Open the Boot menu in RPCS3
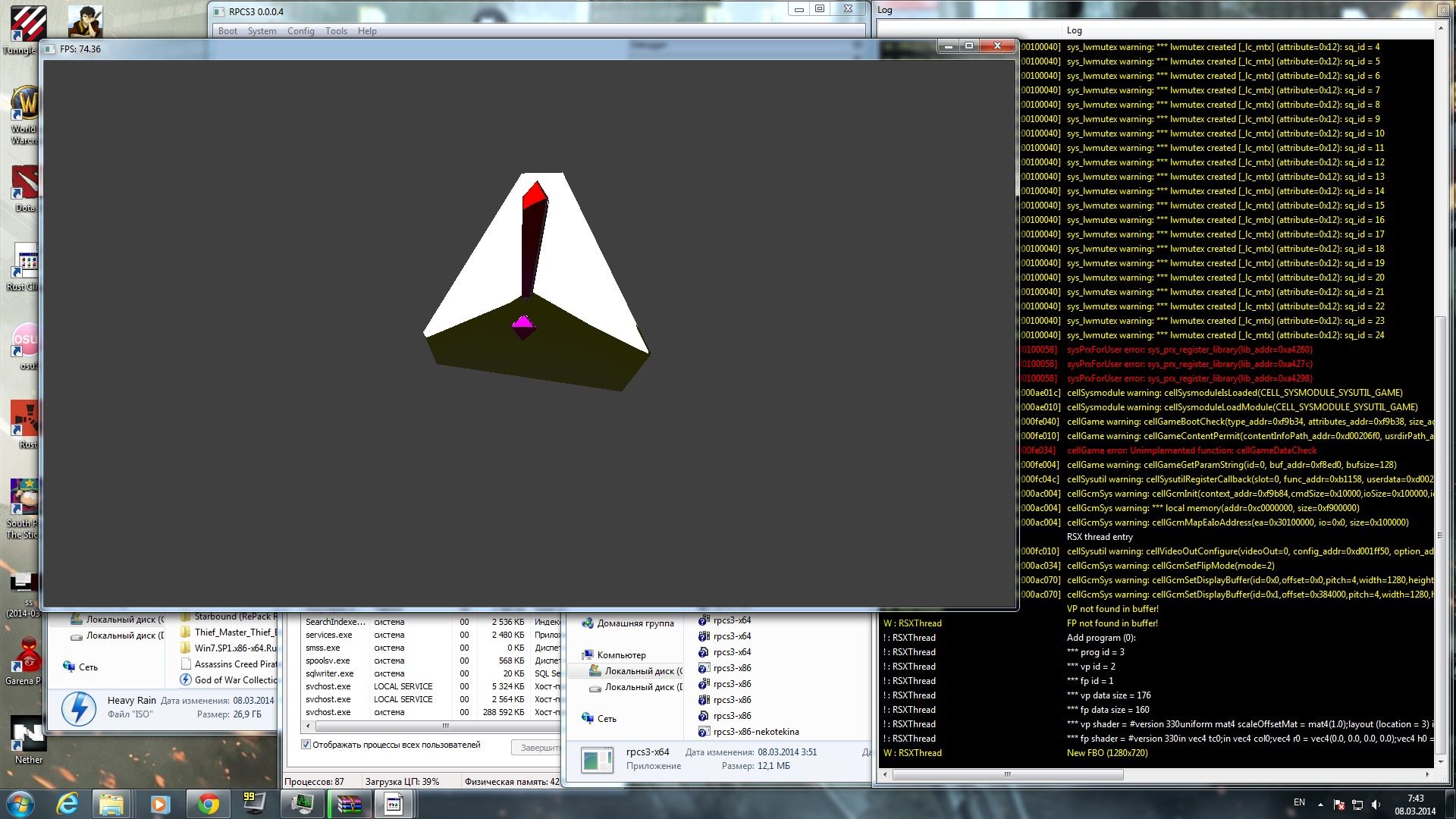The width and height of the screenshot is (1456, 819). (227, 31)
